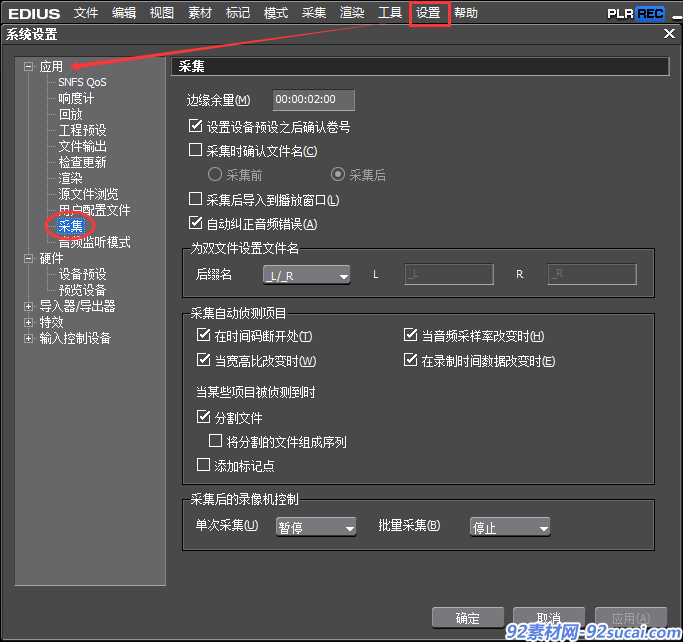Select 音频监听模式 in the settings tree

click(95, 242)
